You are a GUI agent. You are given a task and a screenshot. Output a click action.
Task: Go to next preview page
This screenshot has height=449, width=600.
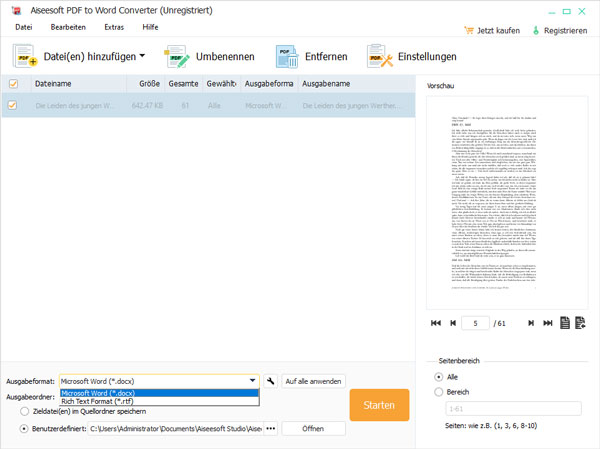pos(531,323)
